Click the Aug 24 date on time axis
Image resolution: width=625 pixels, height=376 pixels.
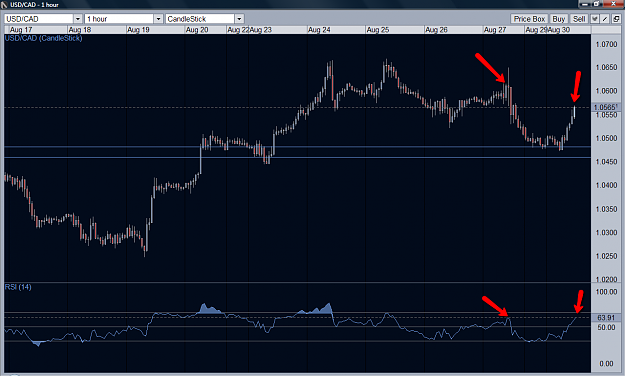tap(319, 30)
